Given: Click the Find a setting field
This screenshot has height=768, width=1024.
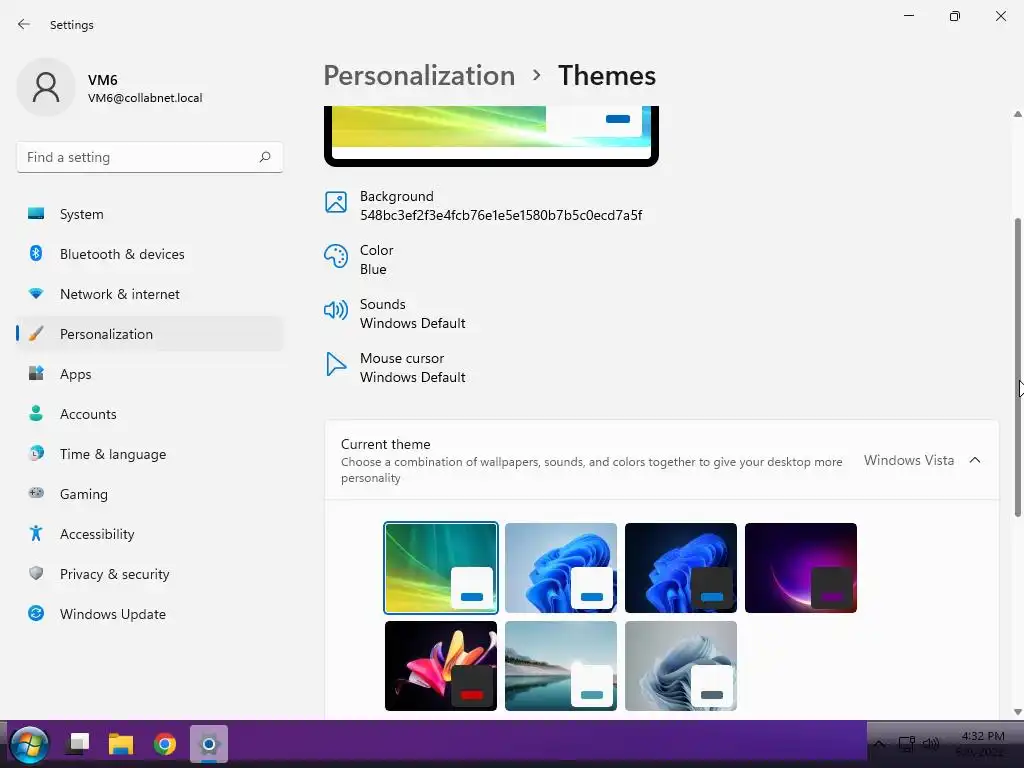Looking at the screenshot, I should click(x=150, y=157).
